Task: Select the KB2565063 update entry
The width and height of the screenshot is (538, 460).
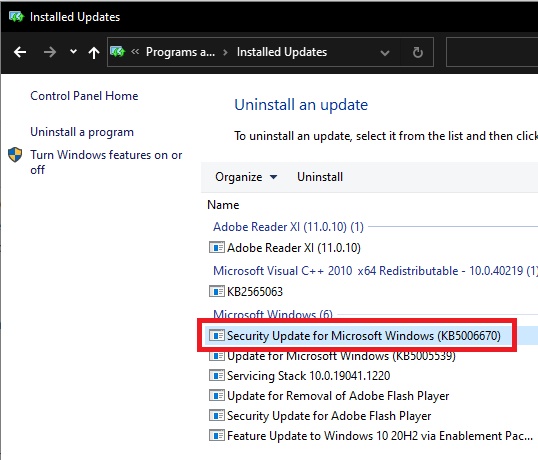Action: click(255, 292)
